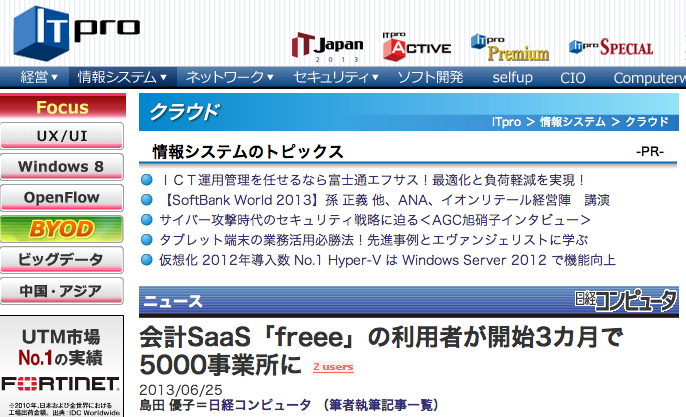Select the BYOD focus button

click(x=62, y=229)
